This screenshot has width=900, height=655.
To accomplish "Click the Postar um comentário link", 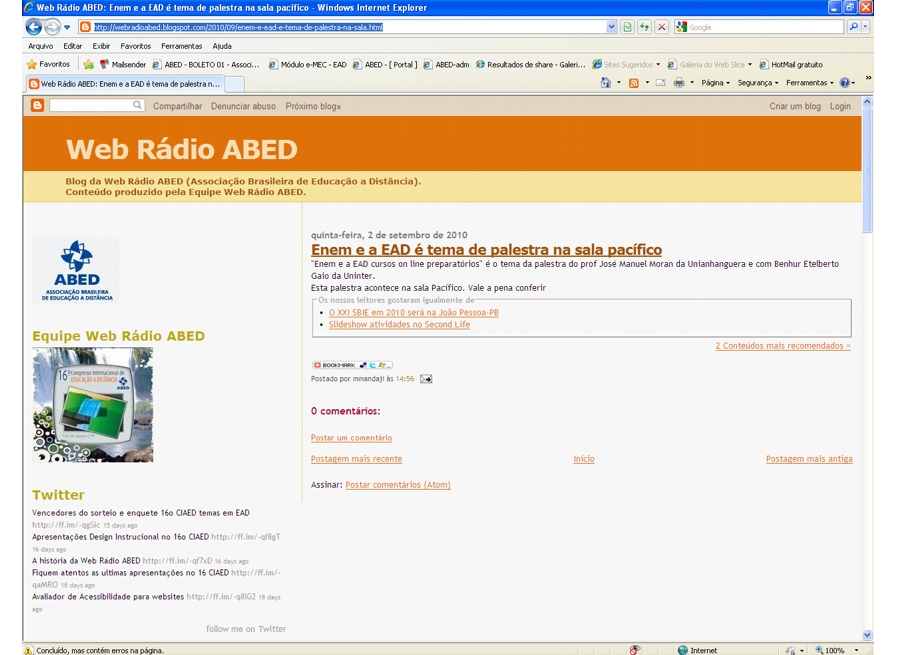I will 351,437.
